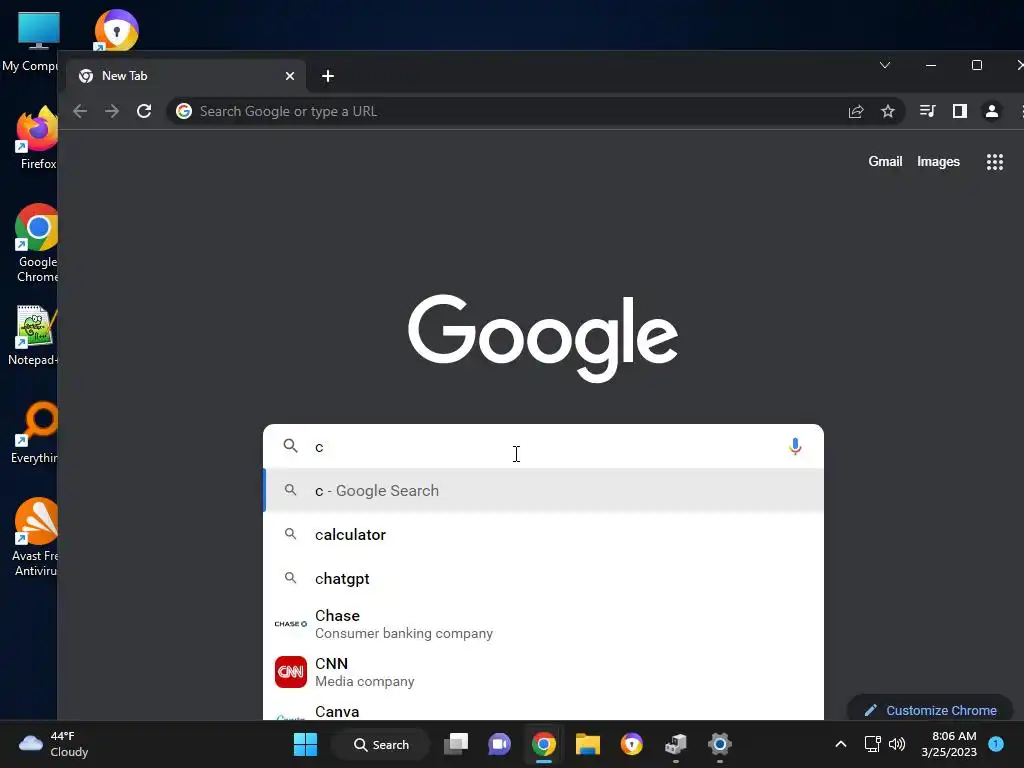Minimize the Chrome window
Screen dimensions: 1024x768
[931, 65]
